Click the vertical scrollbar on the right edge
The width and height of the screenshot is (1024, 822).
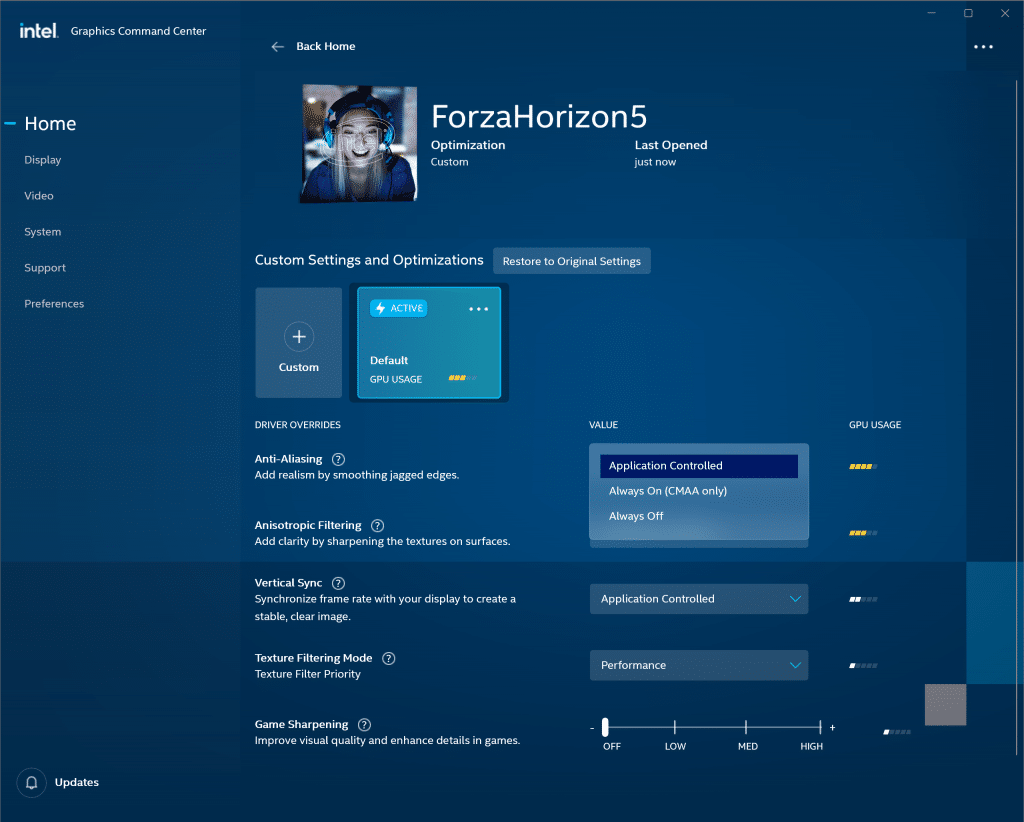coord(1019,418)
